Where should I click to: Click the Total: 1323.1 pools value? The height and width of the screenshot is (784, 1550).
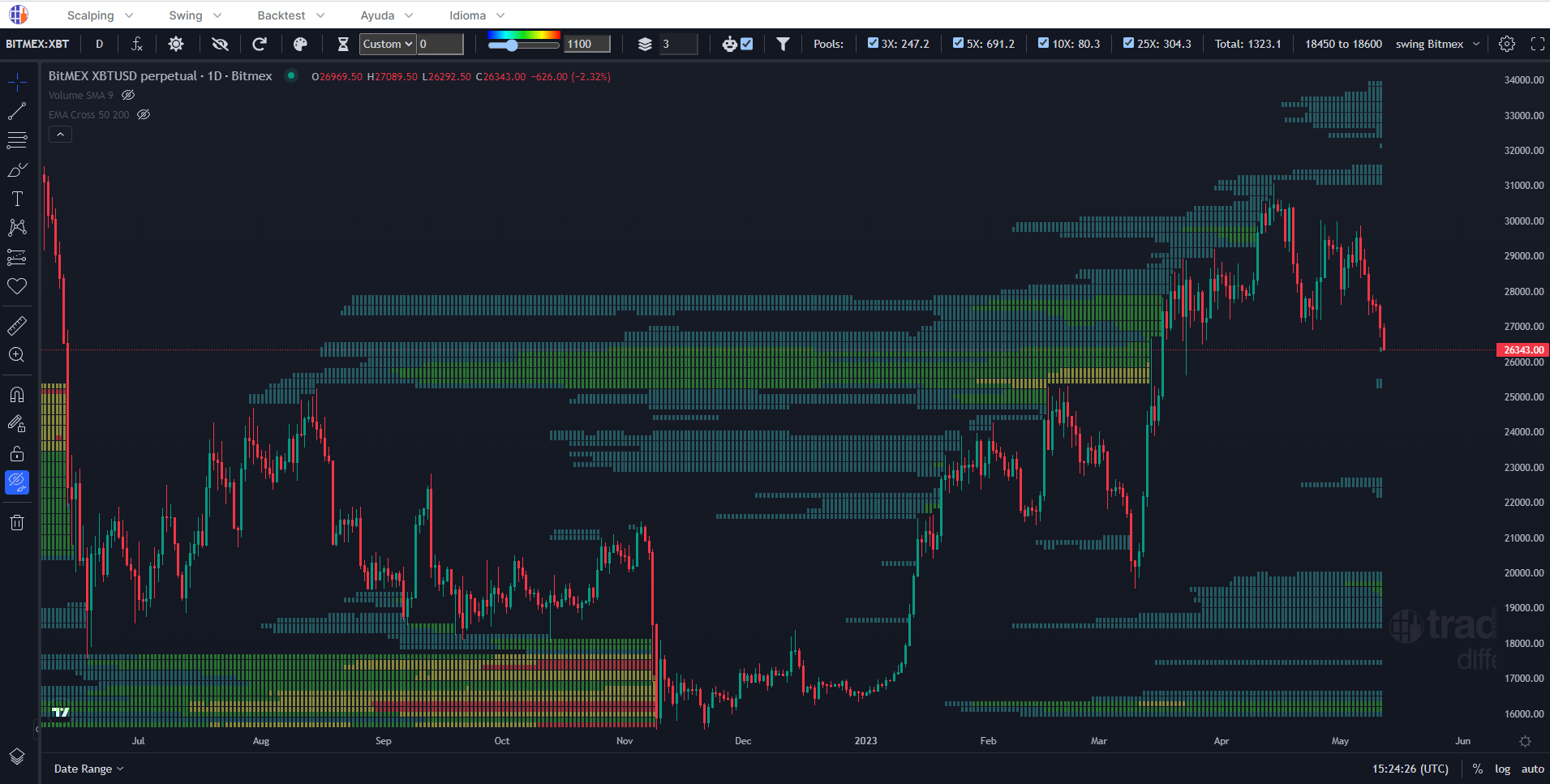[1247, 44]
